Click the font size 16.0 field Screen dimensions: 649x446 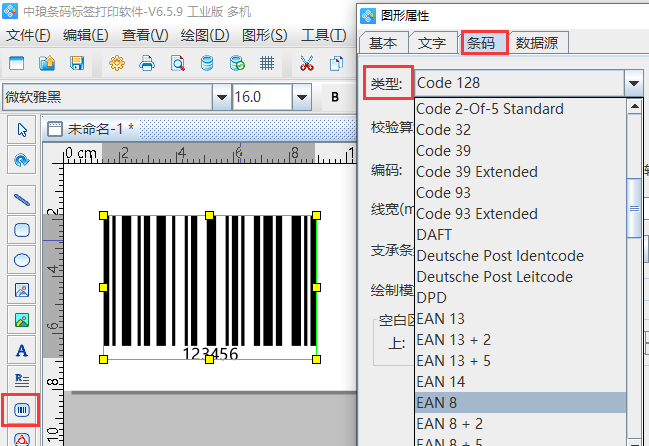point(262,97)
